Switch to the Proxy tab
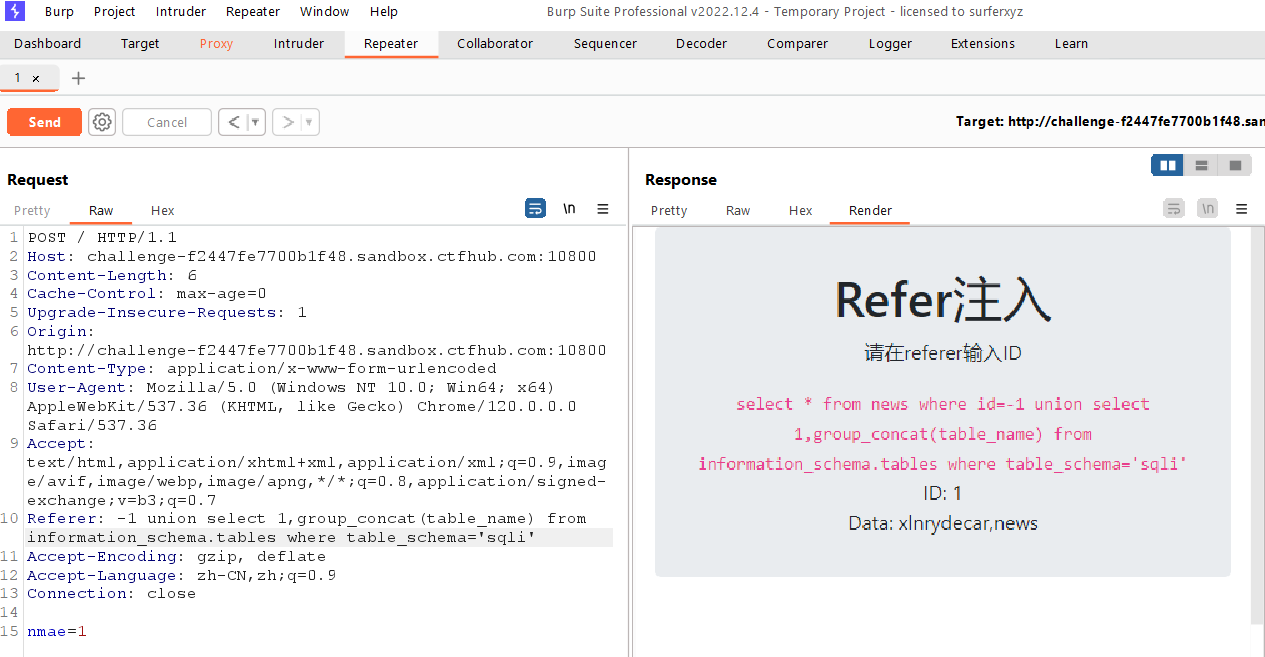 [x=216, y=43]
